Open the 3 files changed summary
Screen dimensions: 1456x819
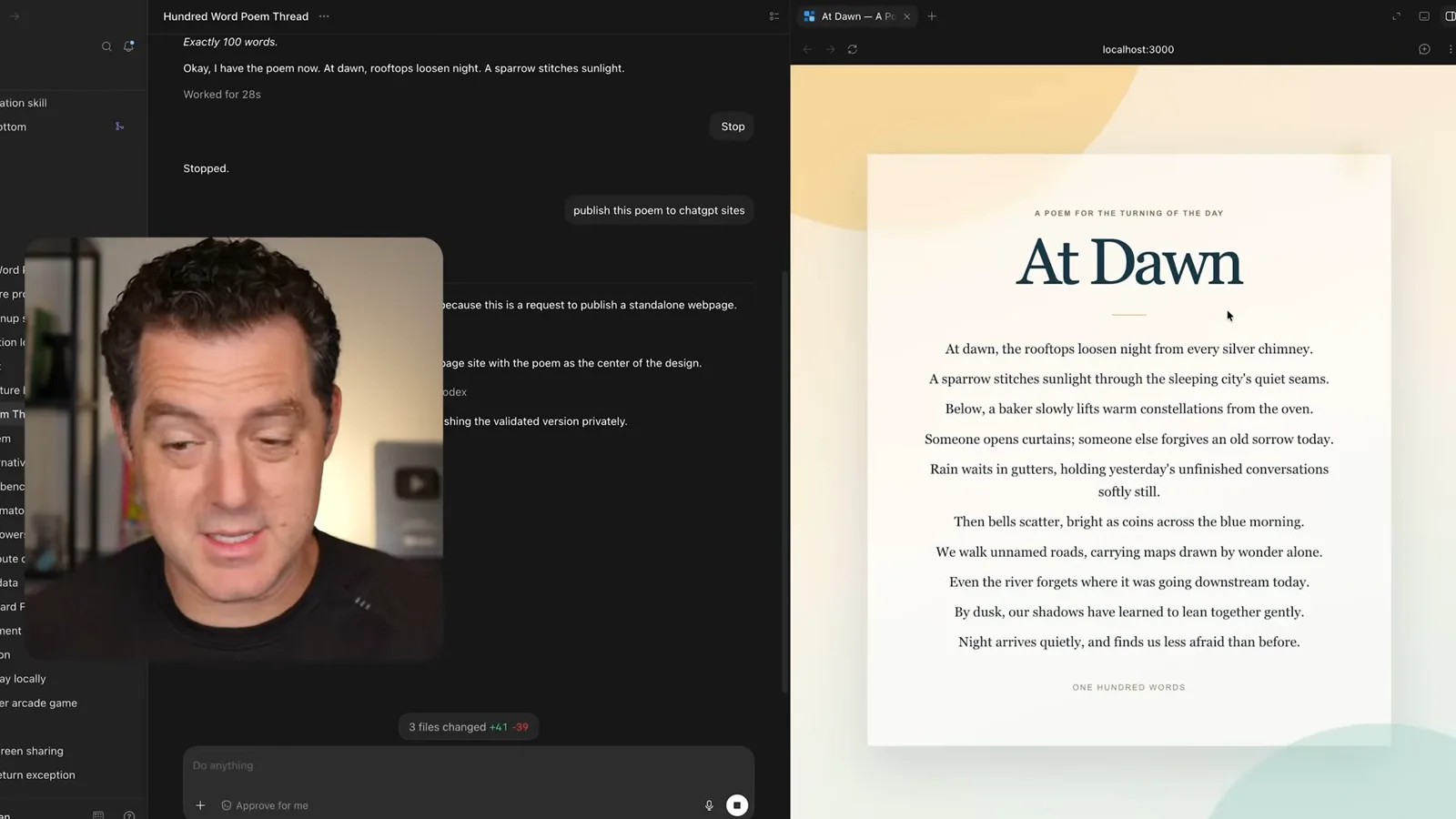[468, 727]
